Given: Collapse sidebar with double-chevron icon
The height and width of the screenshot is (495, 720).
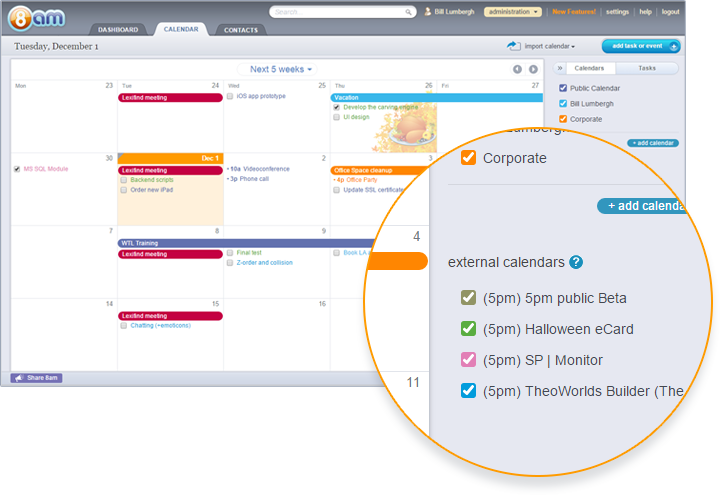Looking at the screenshot, I should 560,68.
